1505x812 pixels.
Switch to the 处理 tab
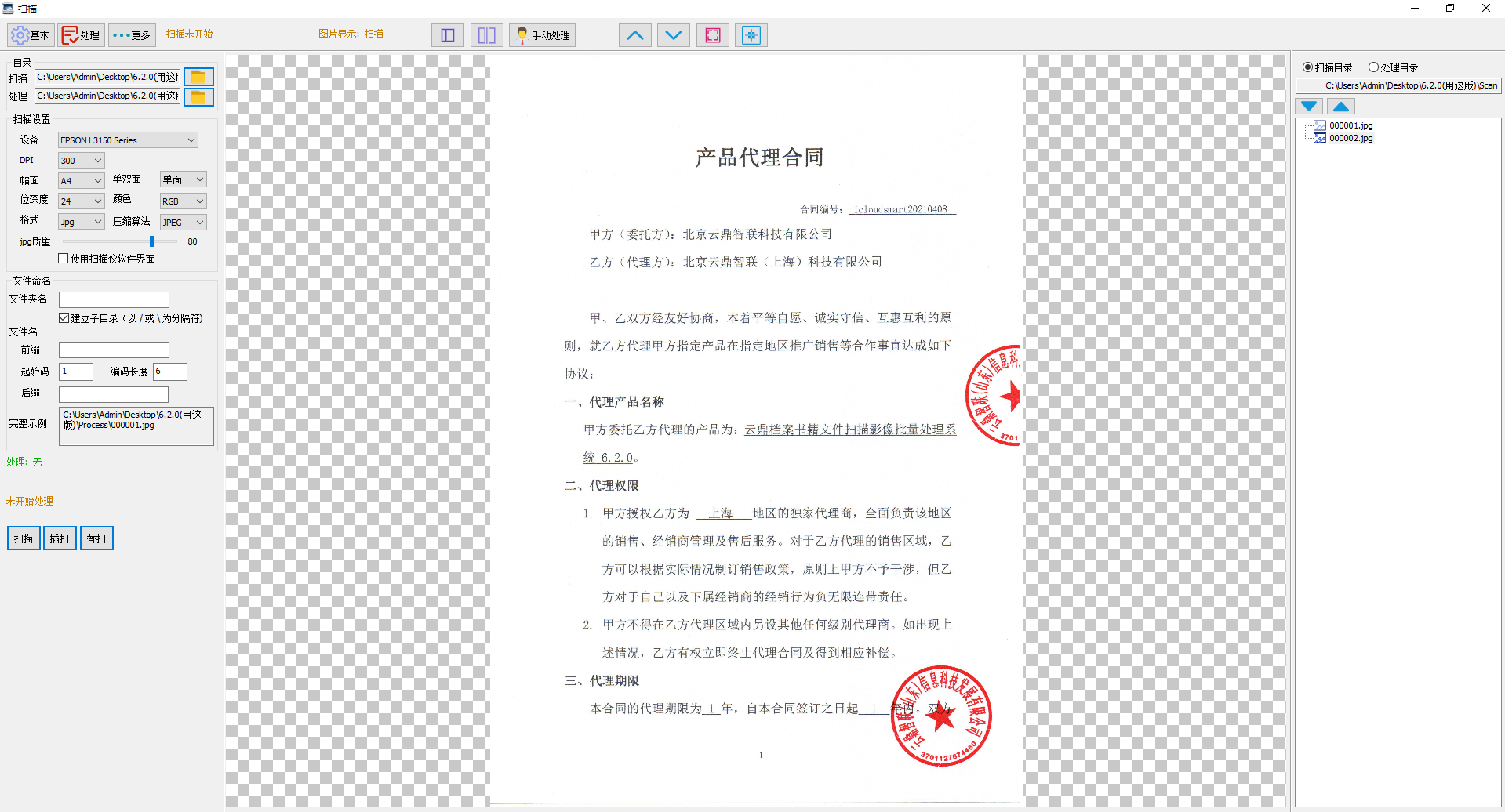tap(81, 35)
